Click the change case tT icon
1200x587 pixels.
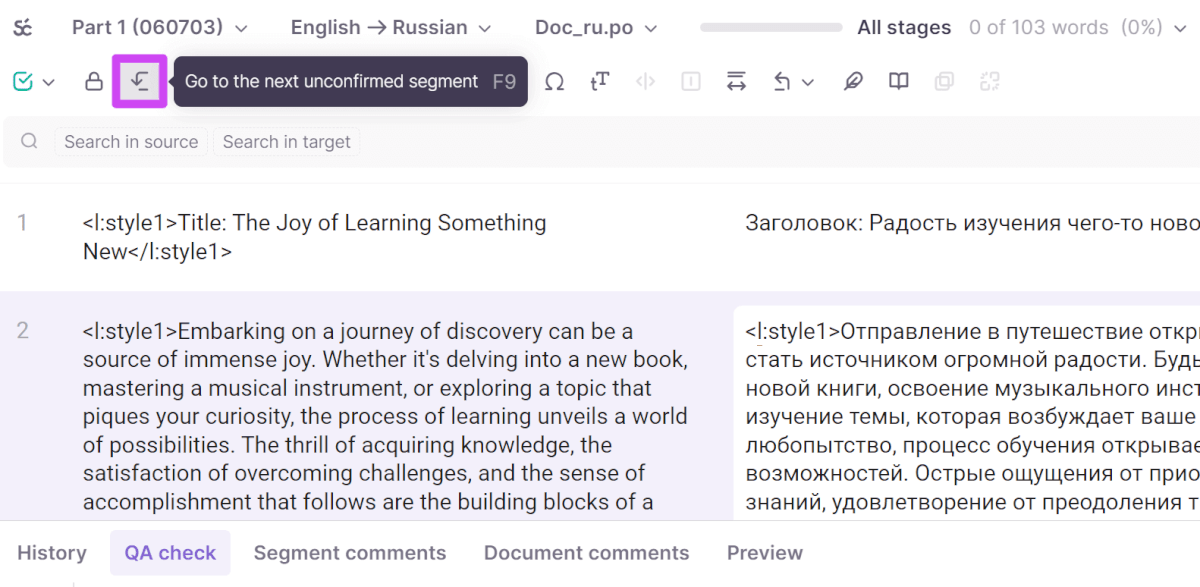pos(600,81)
